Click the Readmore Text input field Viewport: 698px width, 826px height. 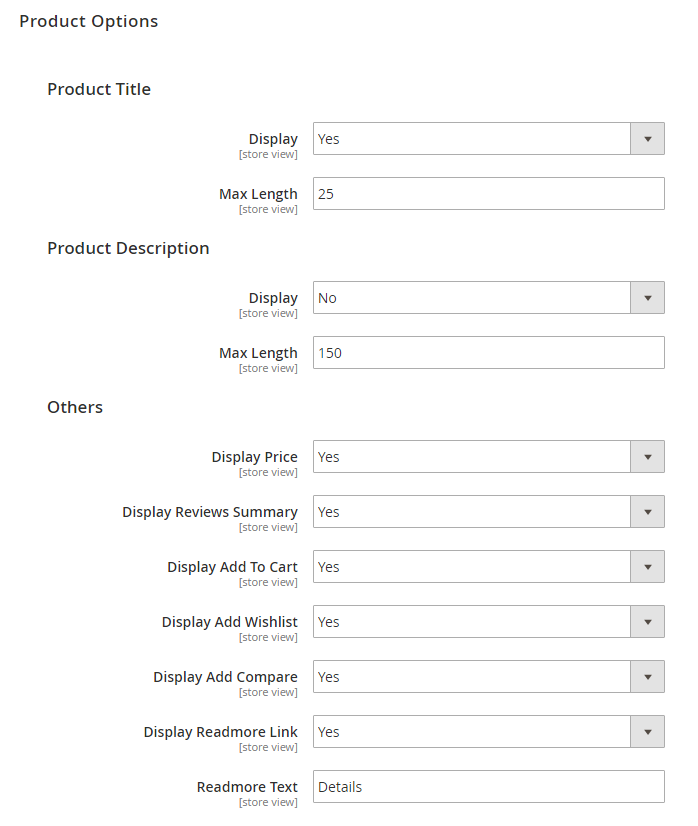coord(488,786)
